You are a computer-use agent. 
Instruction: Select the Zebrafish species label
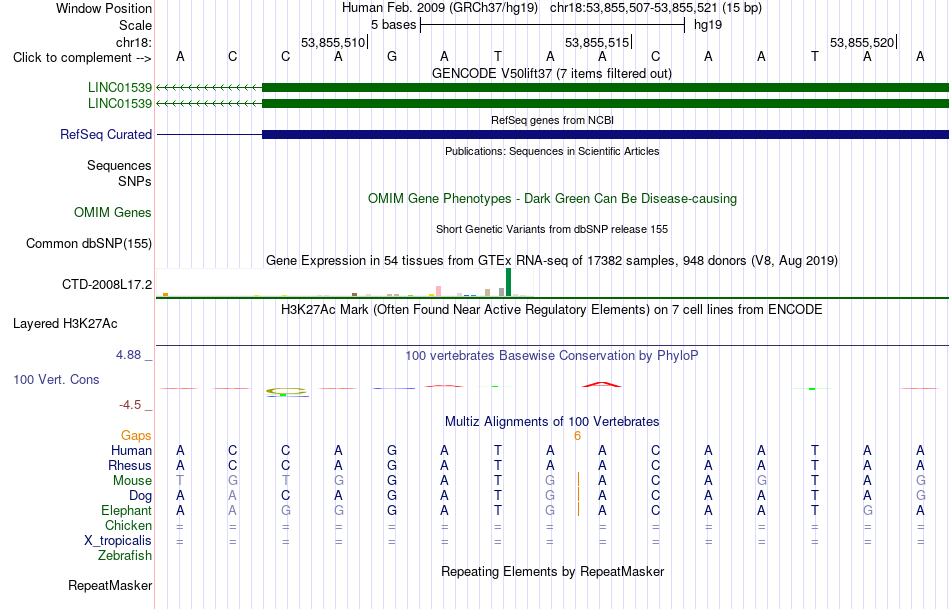[125, 555]
